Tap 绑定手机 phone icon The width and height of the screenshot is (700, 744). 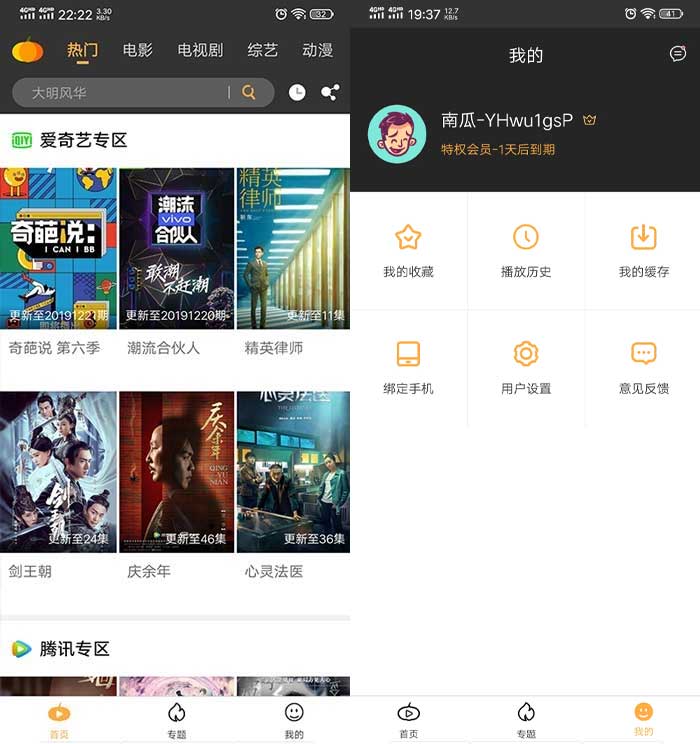pos(408,354)
